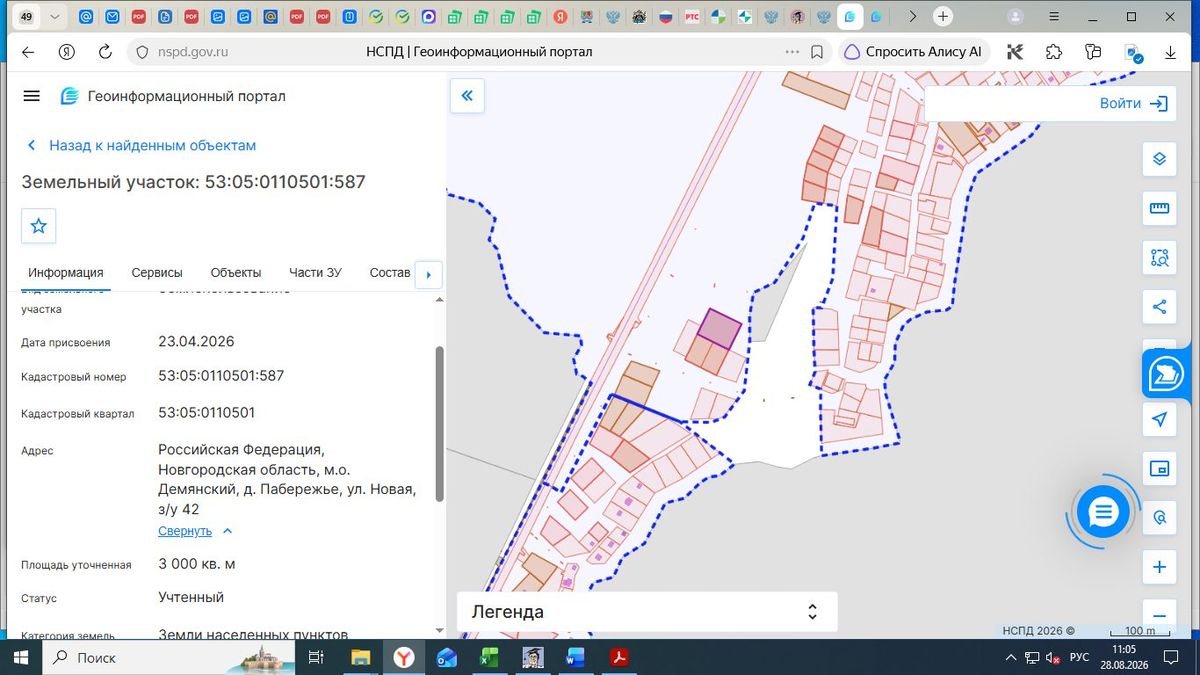Switch to the Части ЗУ tab
This screenshot has height=675, width=1200.
[x=315, y=273]
